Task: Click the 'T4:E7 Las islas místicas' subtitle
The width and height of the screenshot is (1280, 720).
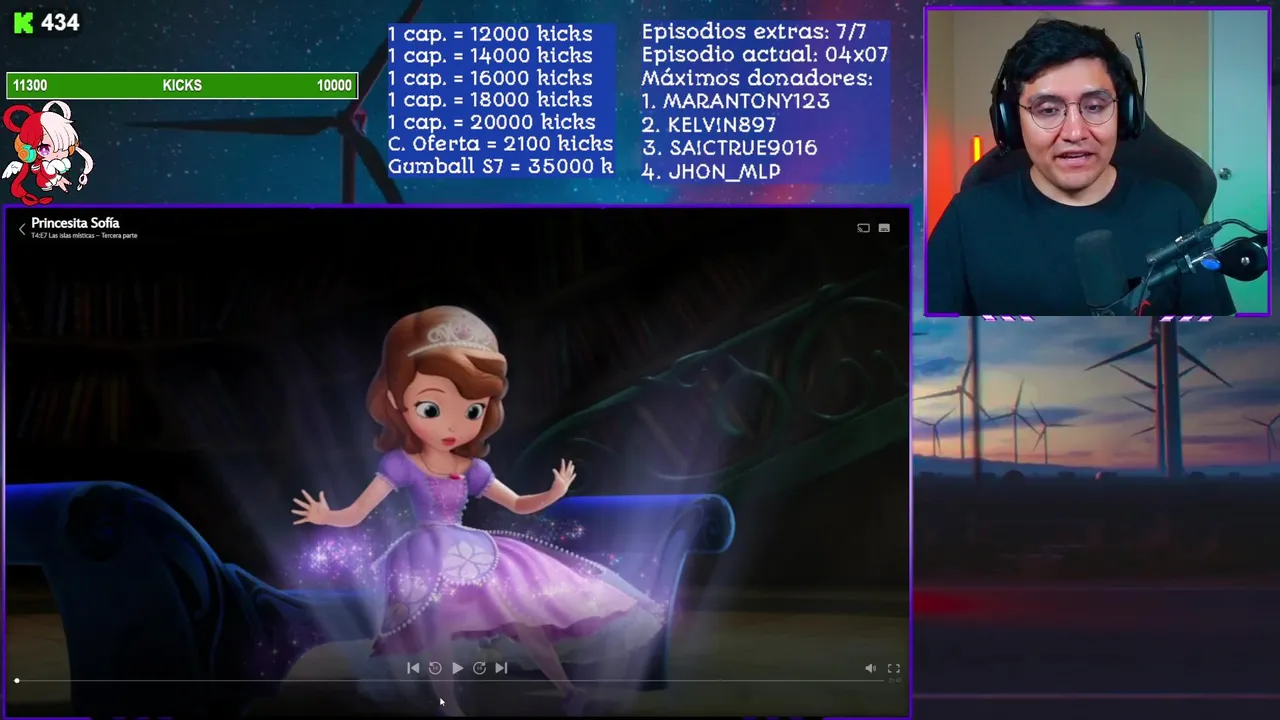Action: (x=84, y=236)
